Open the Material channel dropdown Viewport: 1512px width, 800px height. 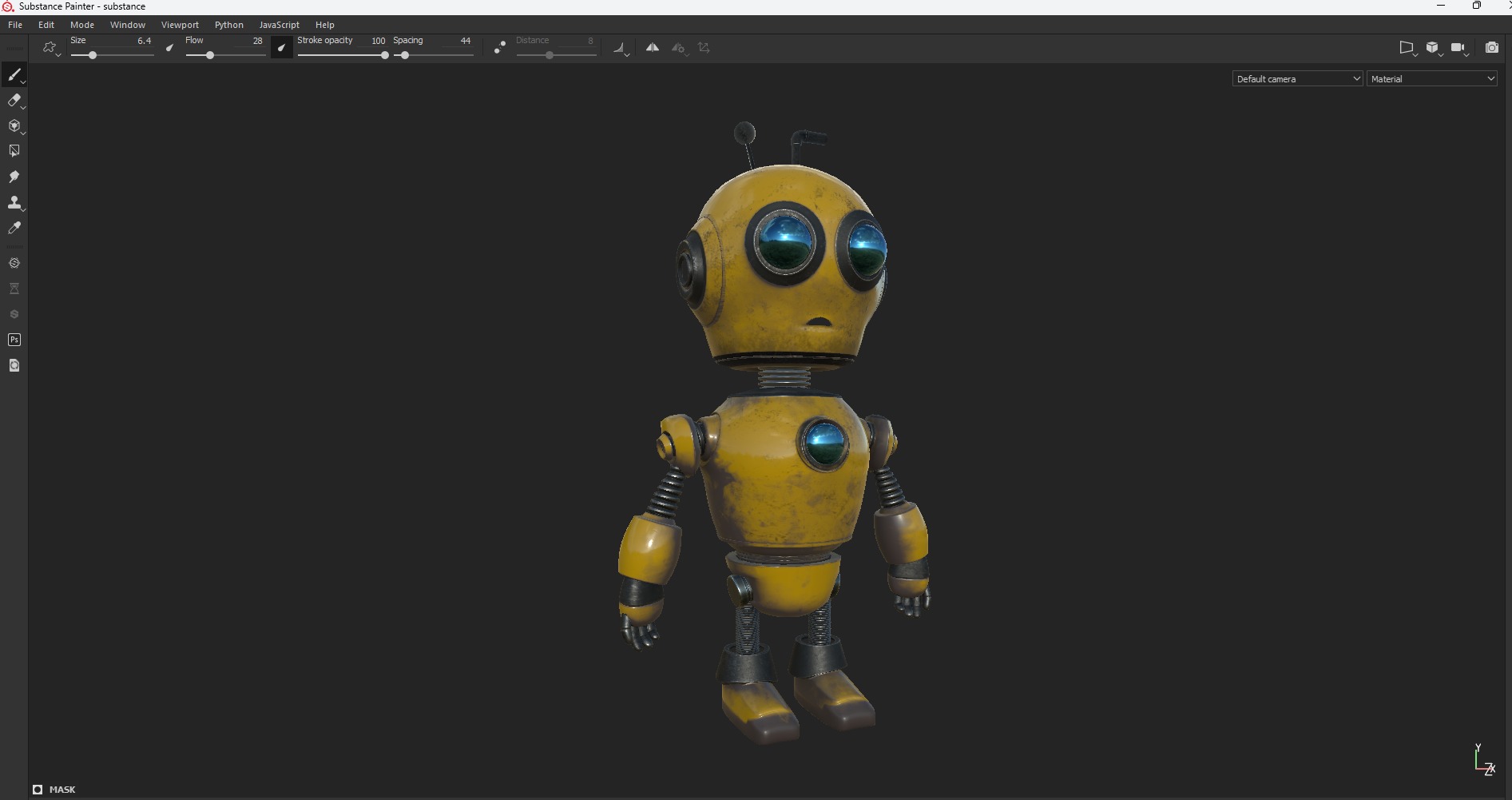tap(1431, 78)
